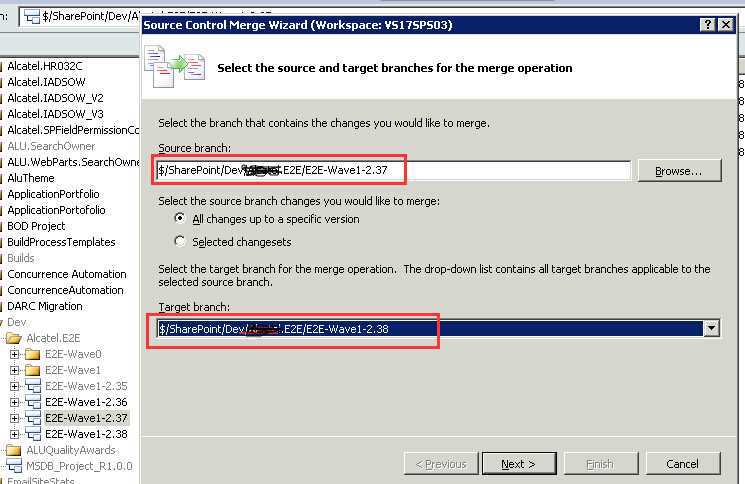Screen dimensions: 745x484
Task: Click the Alcatel.E2E open folder icon
Action: [x=14, y=338]
